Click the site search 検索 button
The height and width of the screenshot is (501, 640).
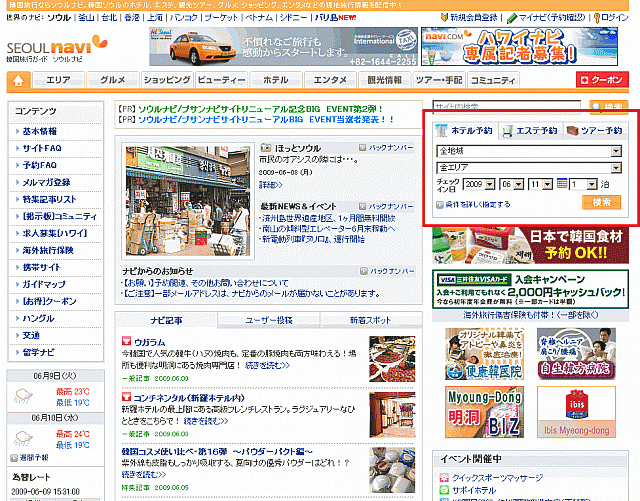[609, 107]
